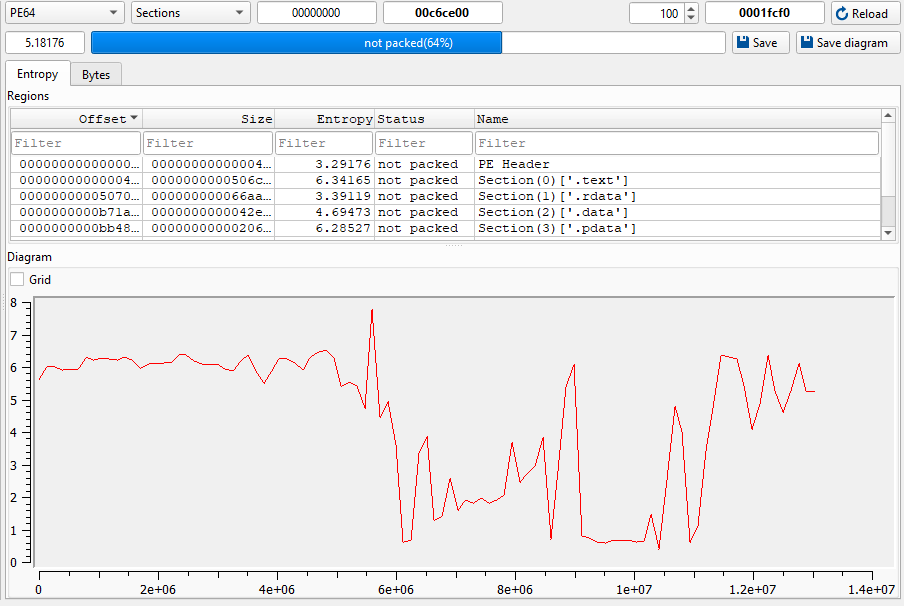Click the Name column filter field
904x606 pixels.
[677, 143]
